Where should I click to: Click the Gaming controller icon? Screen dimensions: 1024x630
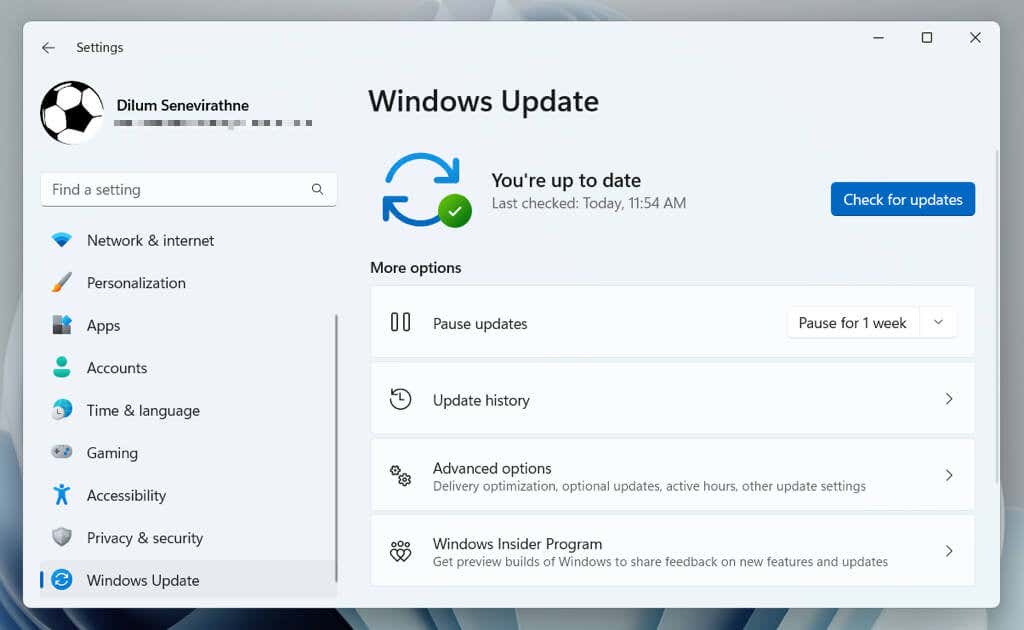pos(61,452)
